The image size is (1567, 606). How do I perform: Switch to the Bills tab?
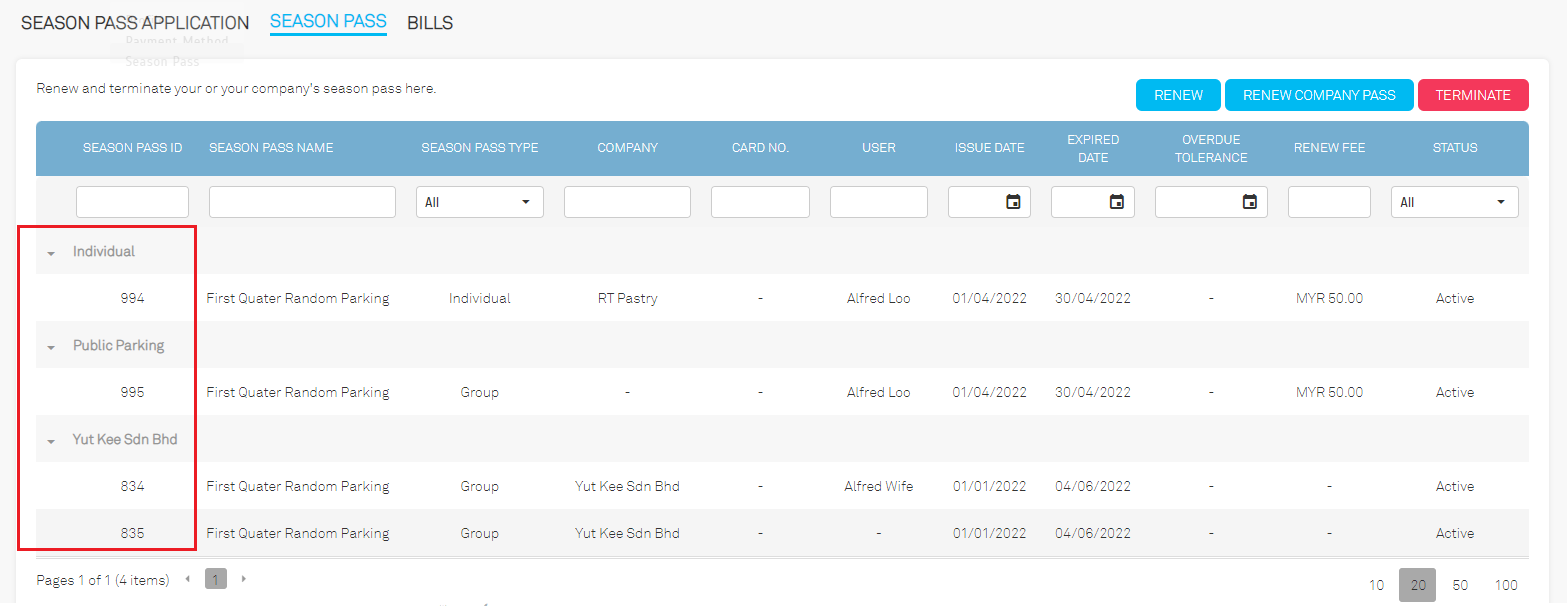pos(430,23)
